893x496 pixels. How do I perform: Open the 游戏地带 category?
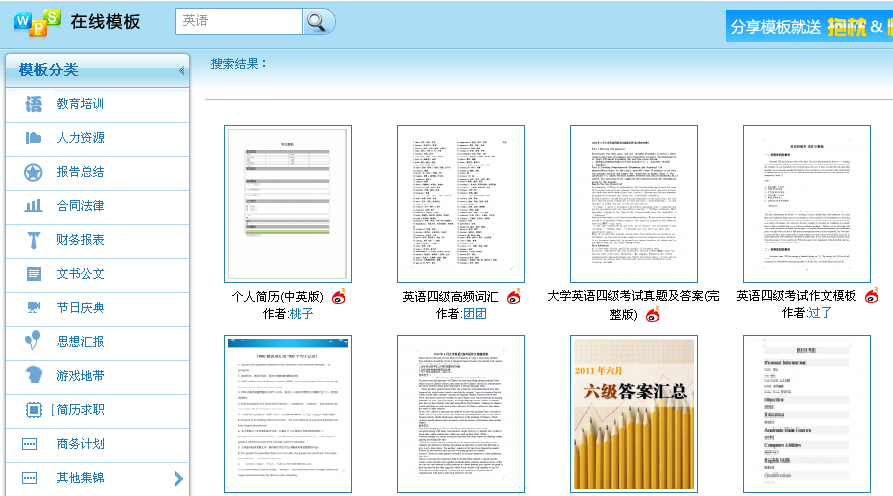coord(80,376)
